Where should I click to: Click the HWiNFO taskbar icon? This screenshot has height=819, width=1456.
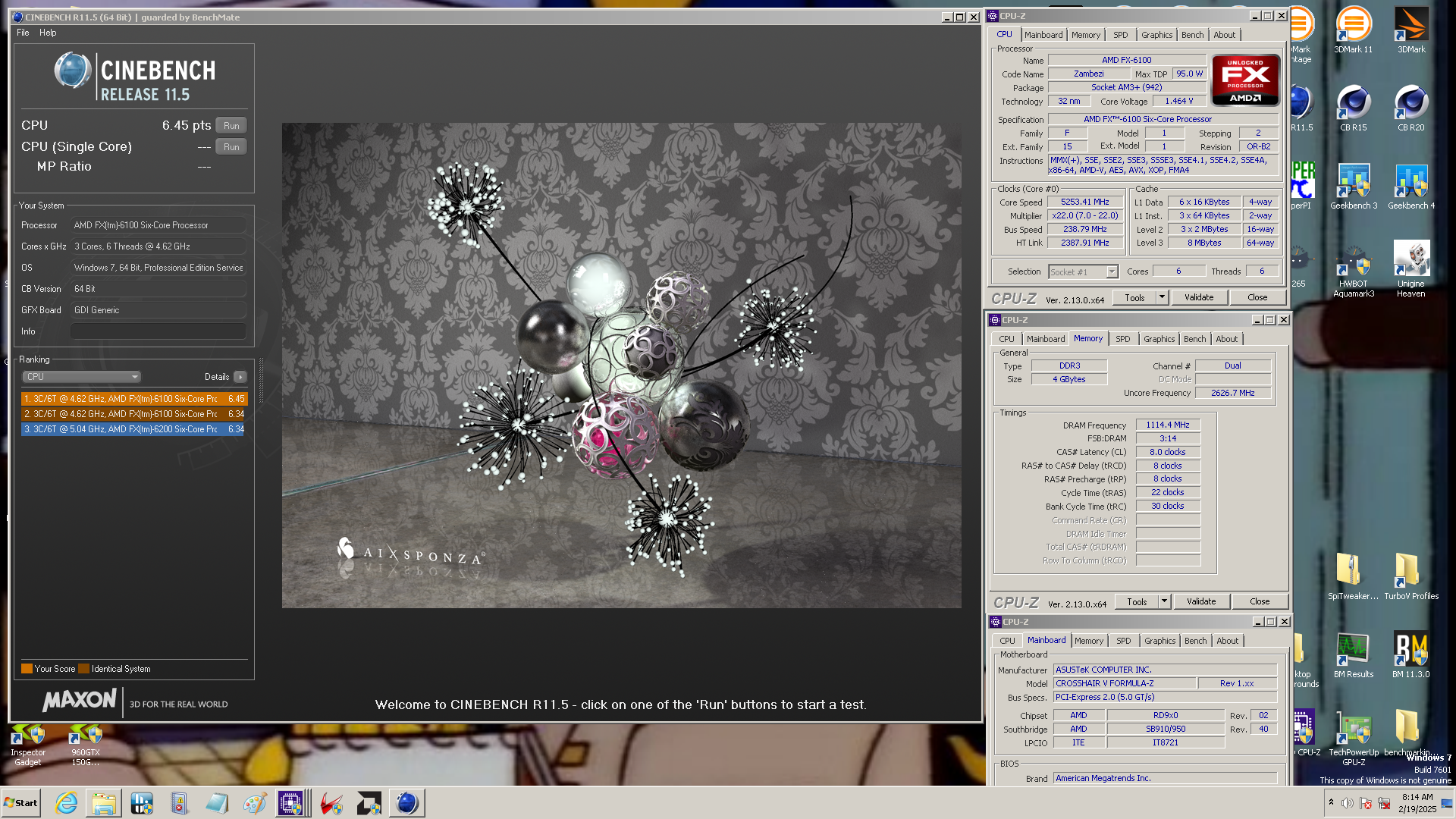point(142,803)
